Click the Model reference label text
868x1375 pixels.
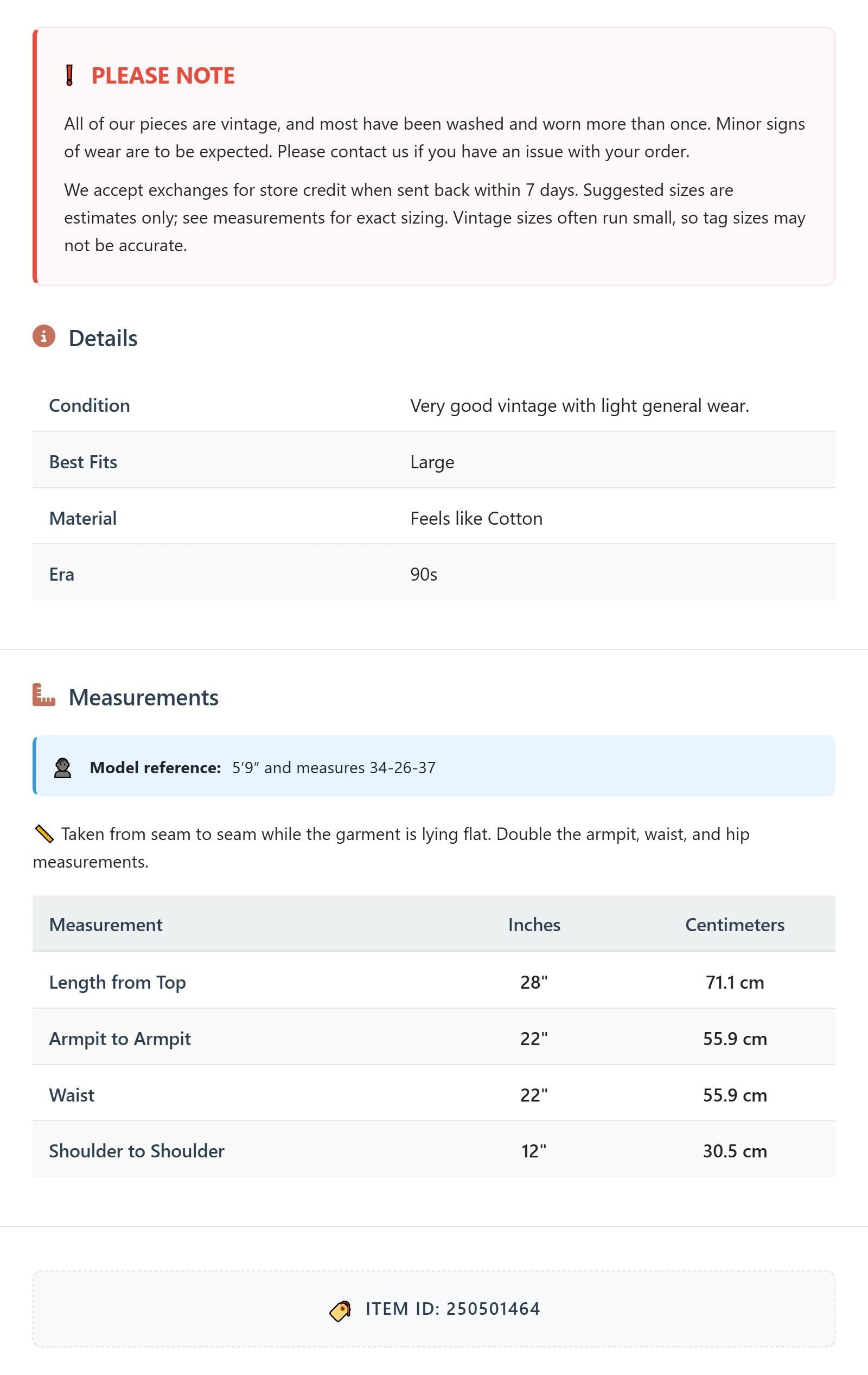click(x=155, y=767)
